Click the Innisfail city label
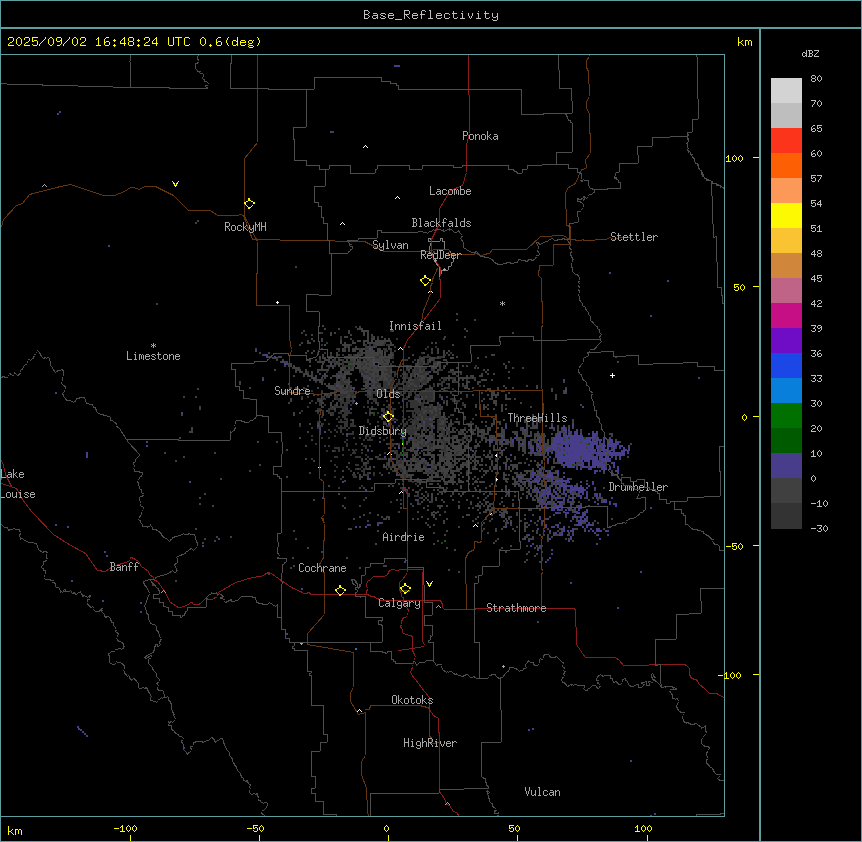Image resolution: width=862 pixels, height=842 pixels. [415, 326]
